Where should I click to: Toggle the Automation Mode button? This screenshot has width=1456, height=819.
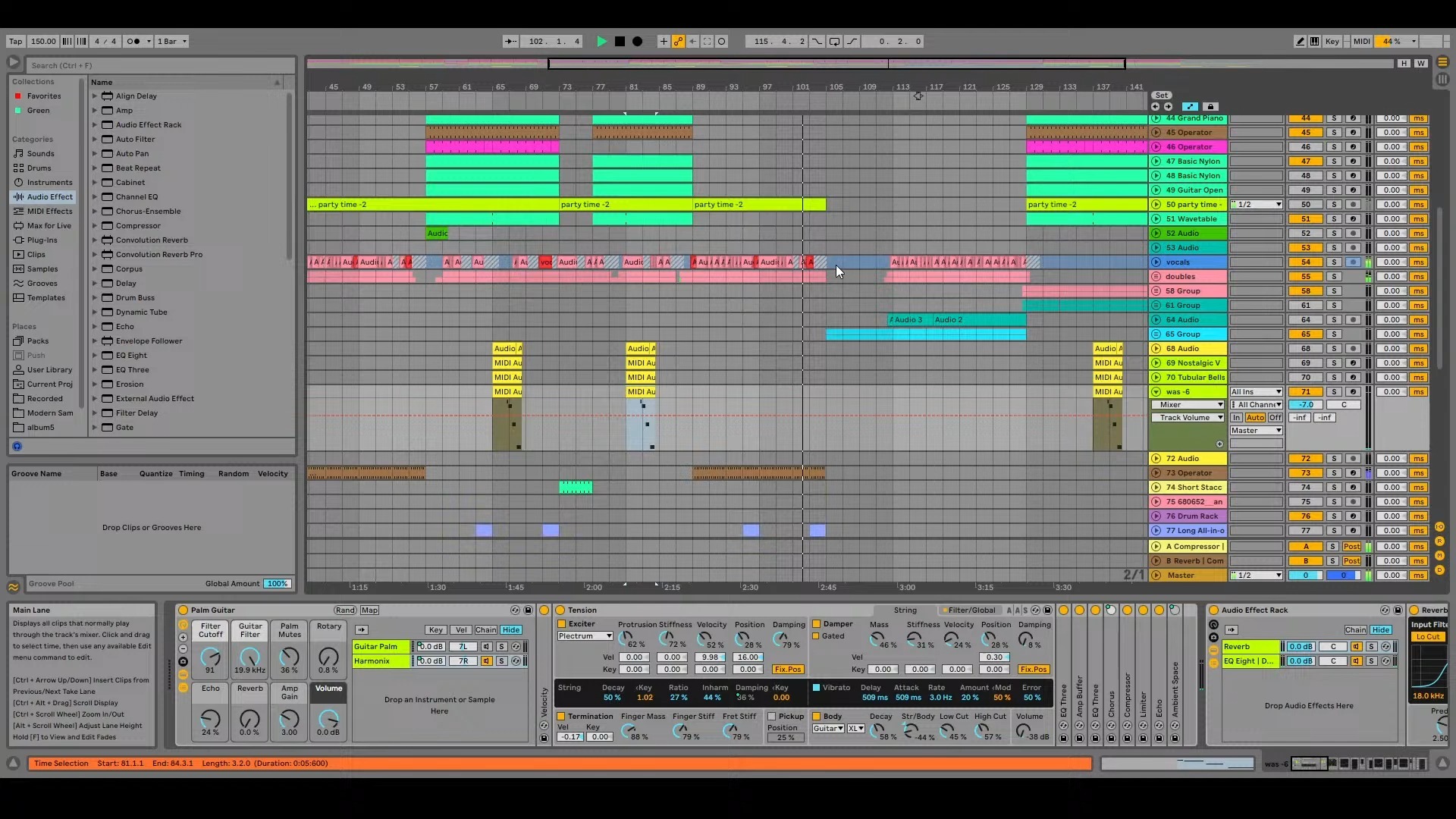(1190, 107)
